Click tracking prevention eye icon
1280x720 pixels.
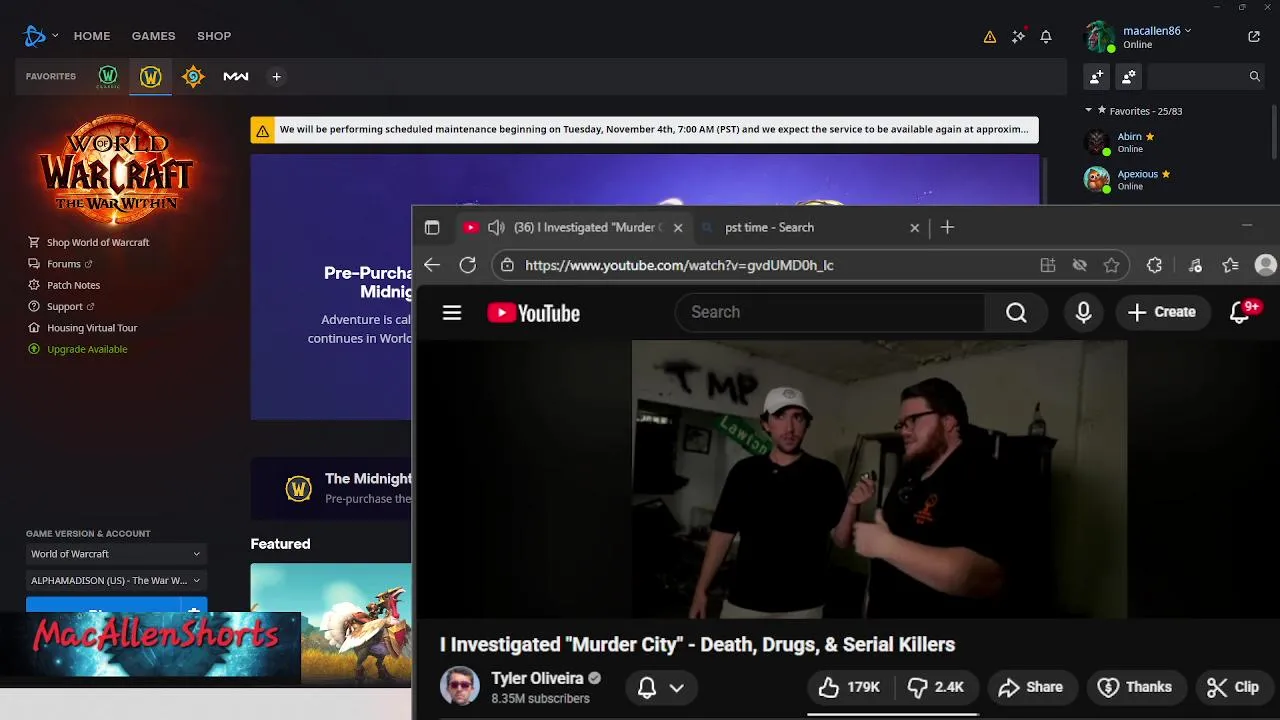point(1080,265)
